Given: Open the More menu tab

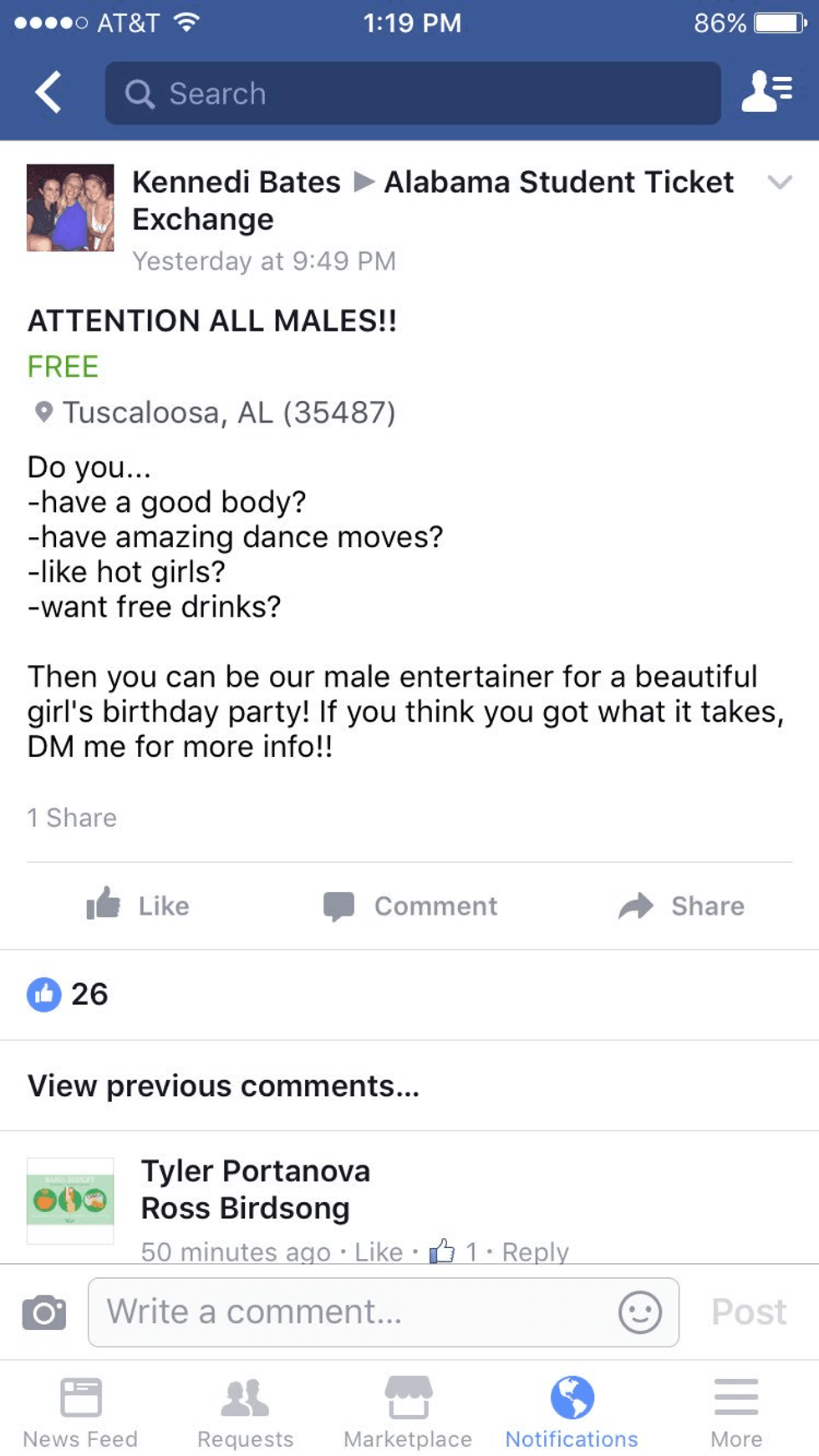Looking at the screenshot, I should point(736,1411).
